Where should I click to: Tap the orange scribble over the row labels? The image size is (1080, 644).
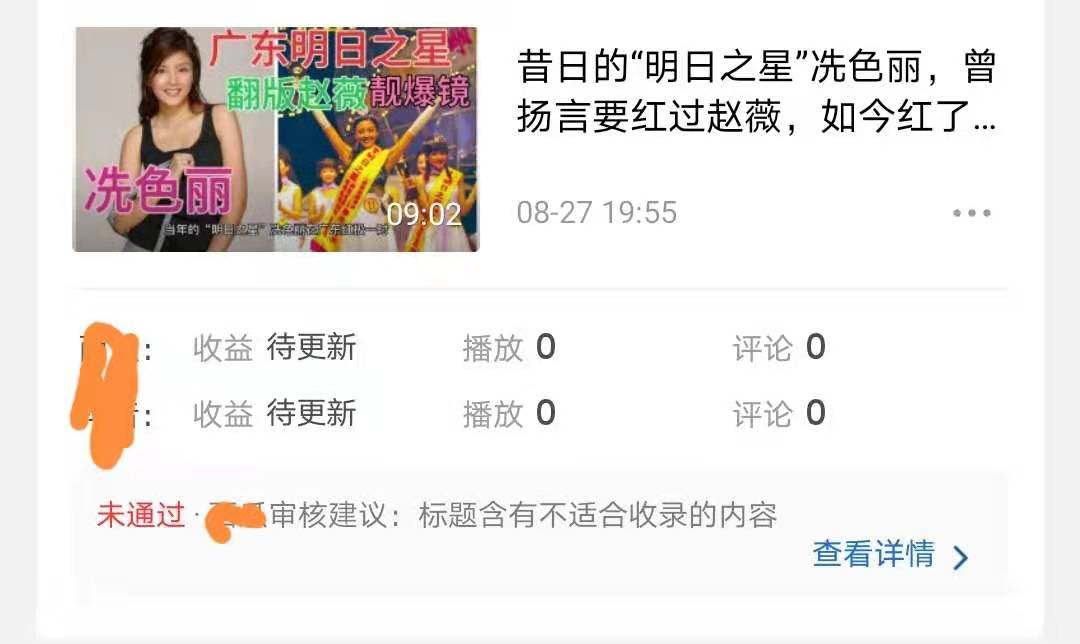point(105,394)
